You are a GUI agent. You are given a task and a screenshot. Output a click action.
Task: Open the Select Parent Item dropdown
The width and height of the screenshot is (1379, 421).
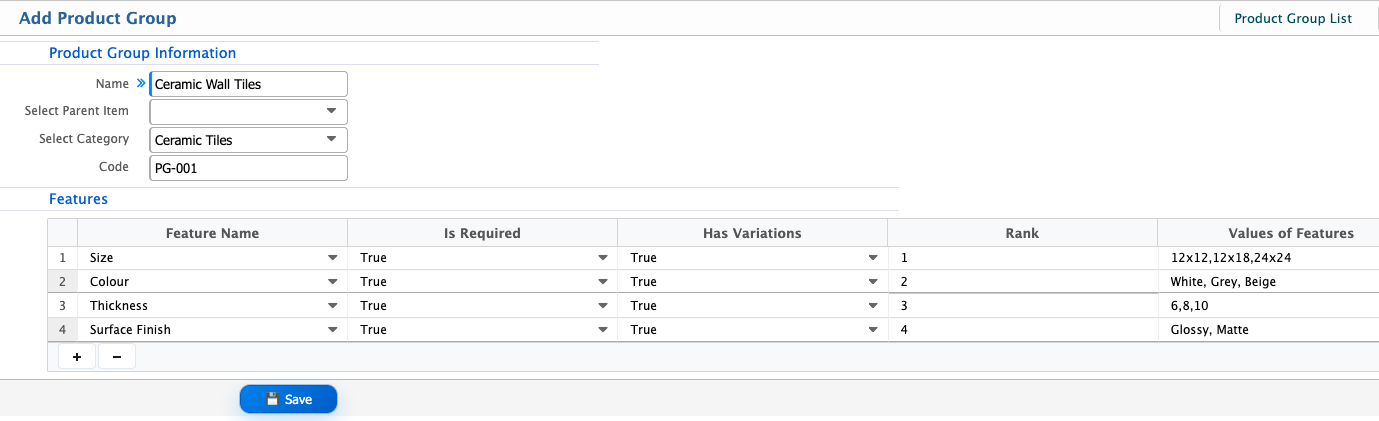click(248, 111)
